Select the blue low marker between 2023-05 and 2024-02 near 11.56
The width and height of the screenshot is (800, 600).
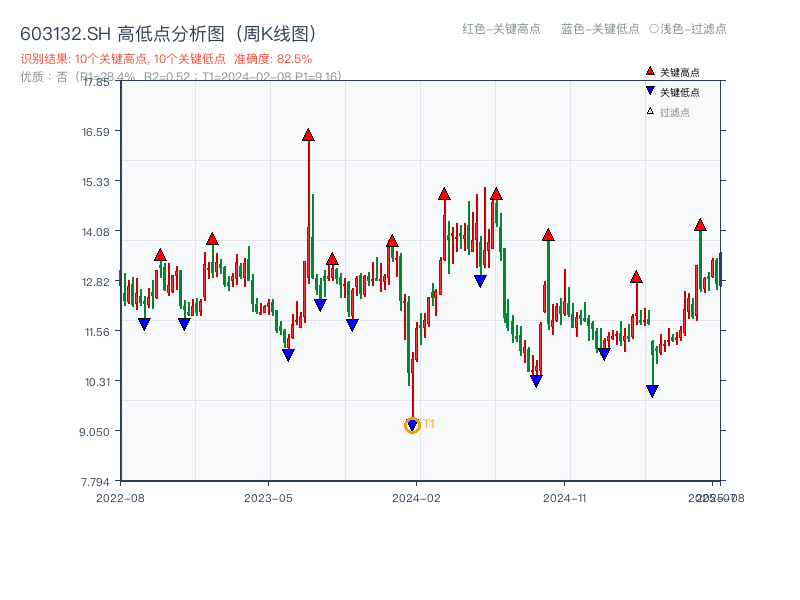pyautogui.click(x=352, y=325)
